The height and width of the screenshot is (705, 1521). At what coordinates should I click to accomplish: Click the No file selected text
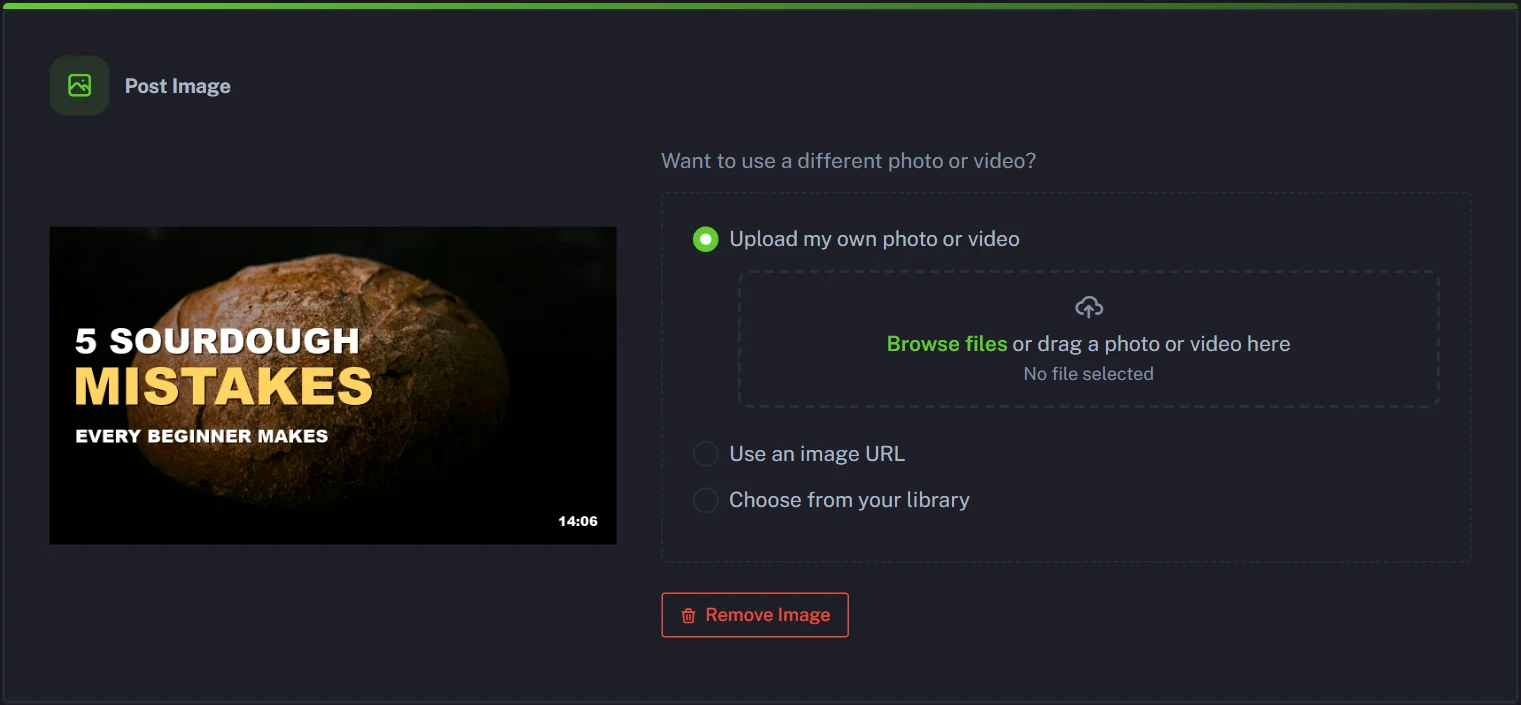tap(1088, 374)
